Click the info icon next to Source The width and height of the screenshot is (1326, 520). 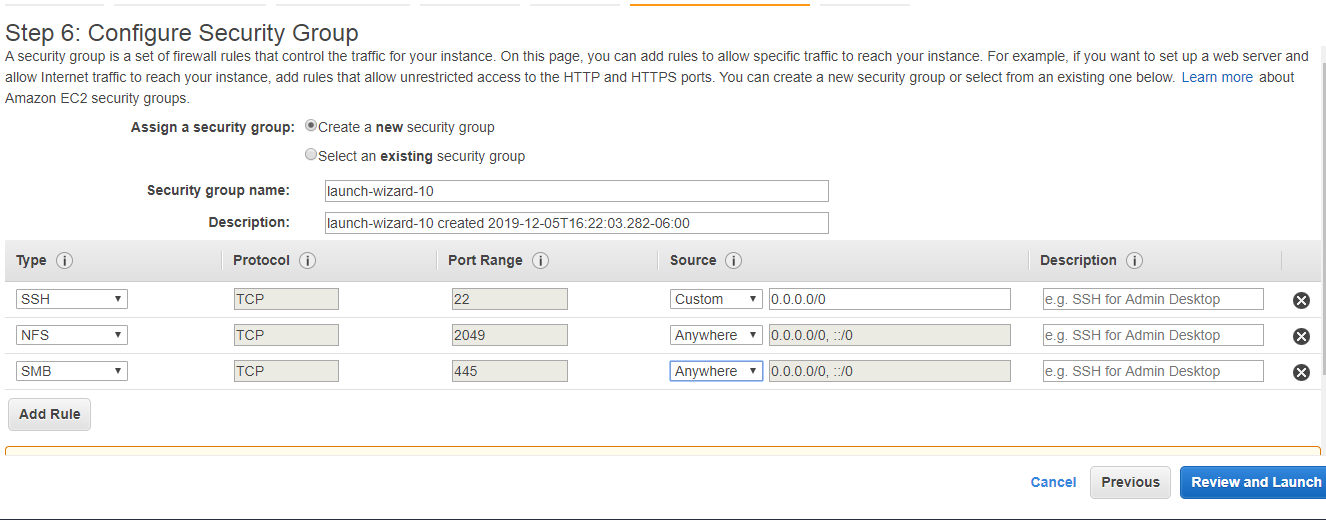pos(734,261)
